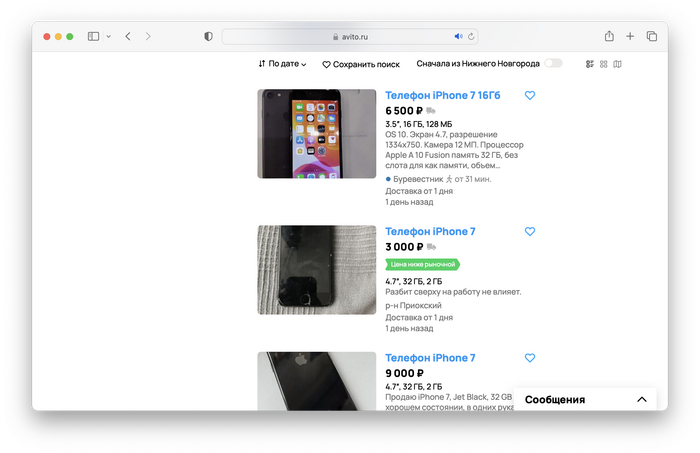Image resolution: width=700 pixels, height=453 pixels.
Task: Favorite the 3 000 ₽ iPhone 7 listing
Action: pos(530,231)
